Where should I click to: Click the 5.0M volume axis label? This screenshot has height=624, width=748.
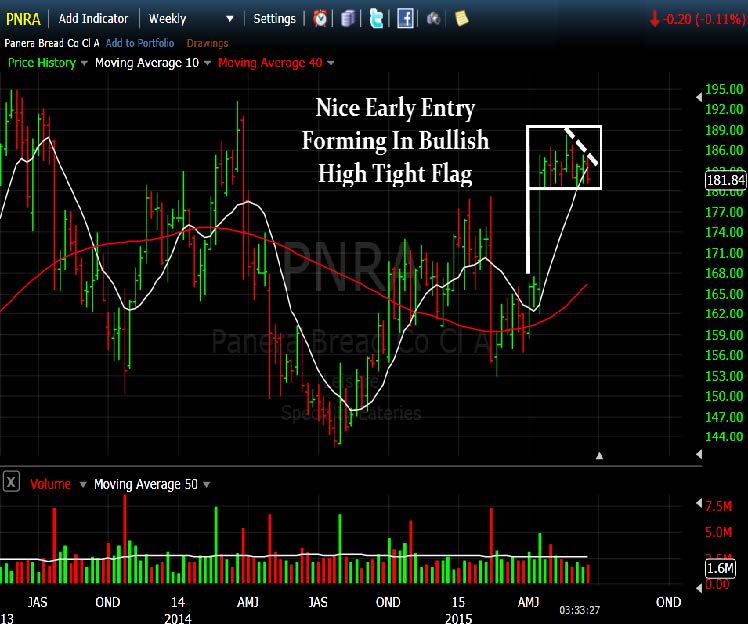coord(718,532)
